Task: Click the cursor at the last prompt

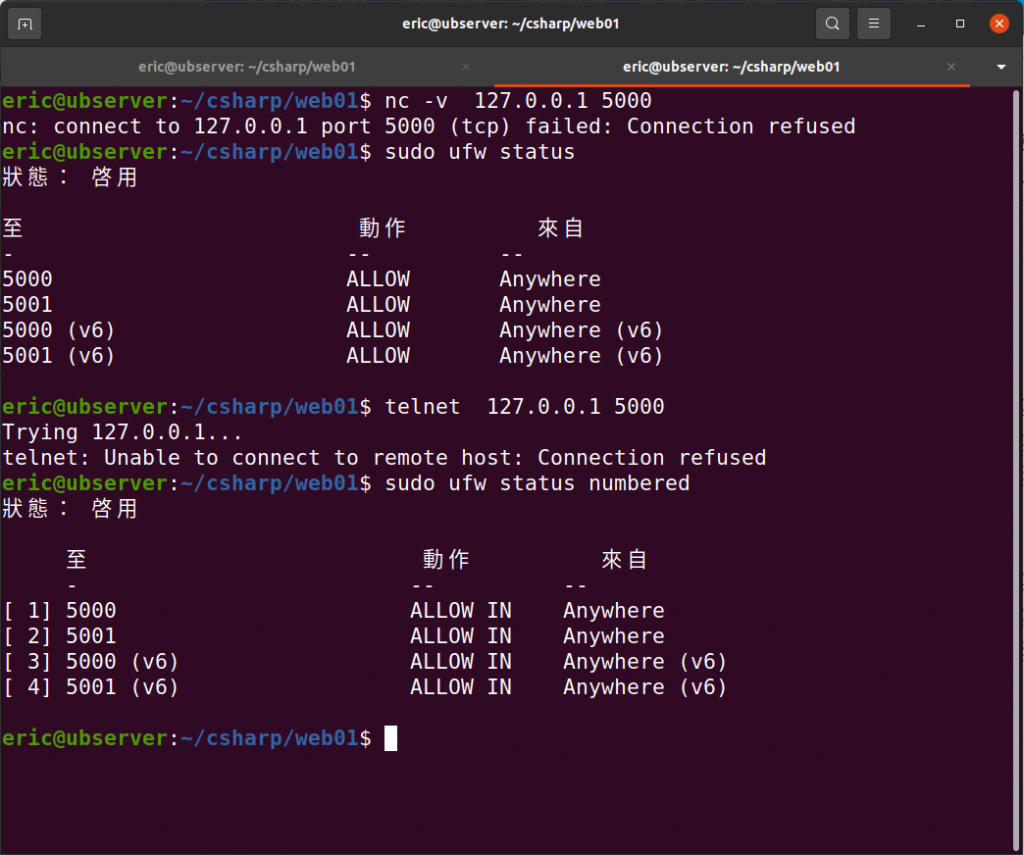Action: click(x=391, y=738)
